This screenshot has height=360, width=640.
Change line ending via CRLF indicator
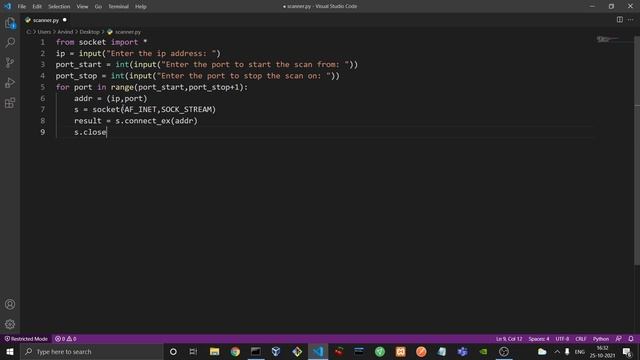581,339
